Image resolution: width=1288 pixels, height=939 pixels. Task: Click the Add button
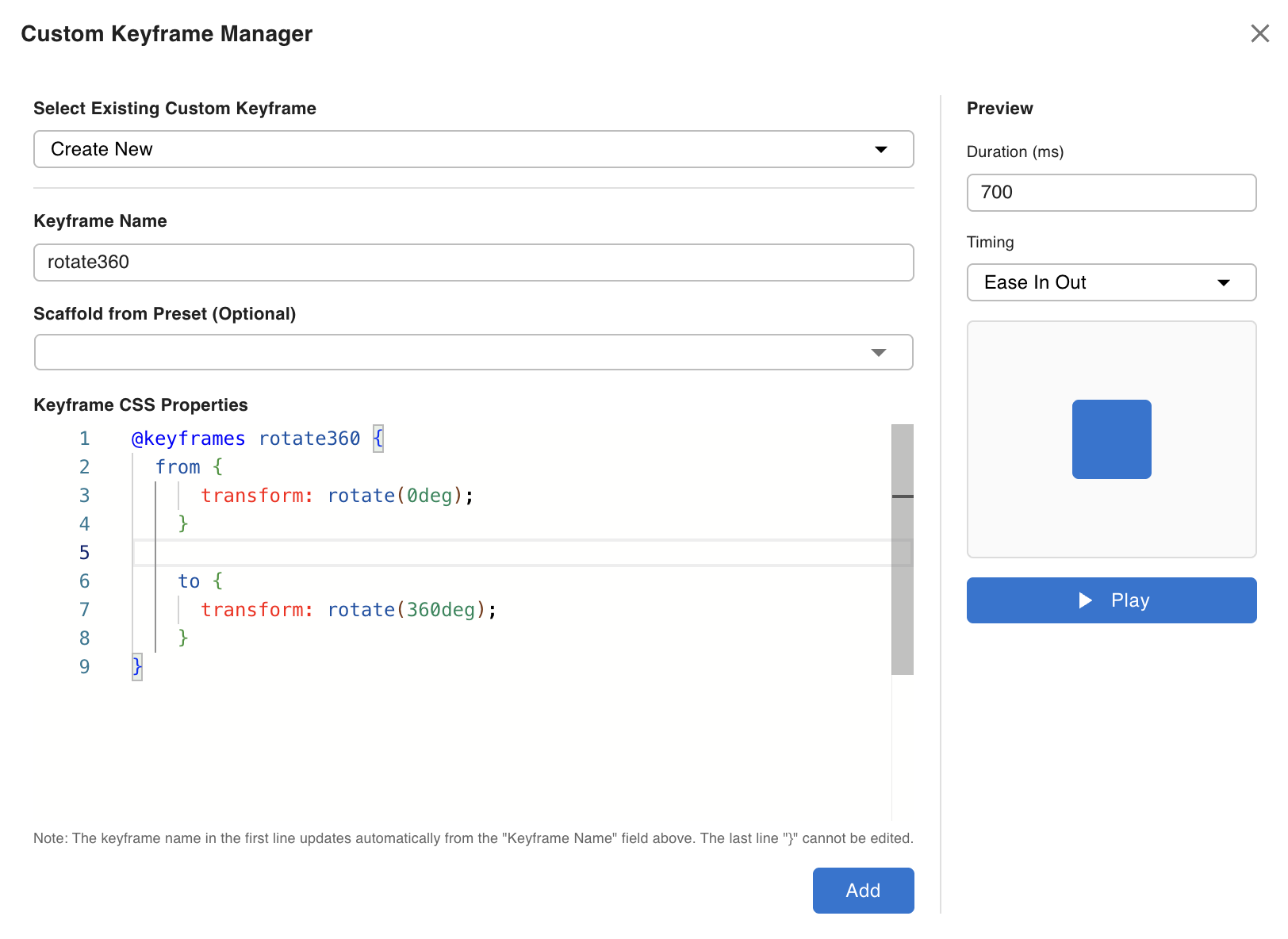(x=863, y=890)
